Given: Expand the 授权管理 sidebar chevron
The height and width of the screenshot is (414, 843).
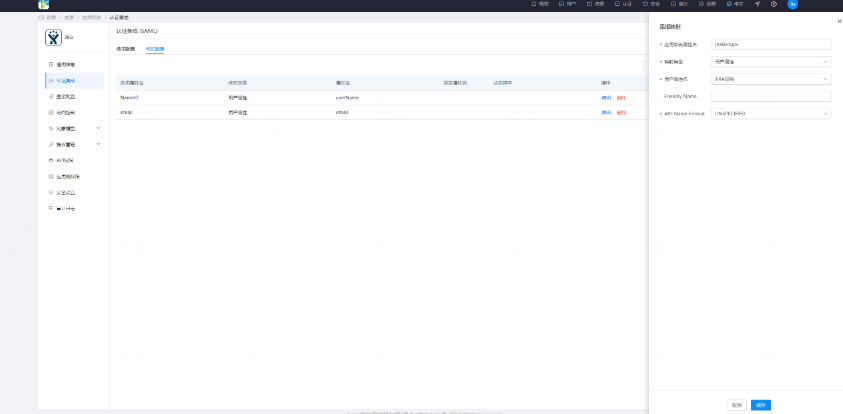Looking at the screenshot, I should point(98,144).
